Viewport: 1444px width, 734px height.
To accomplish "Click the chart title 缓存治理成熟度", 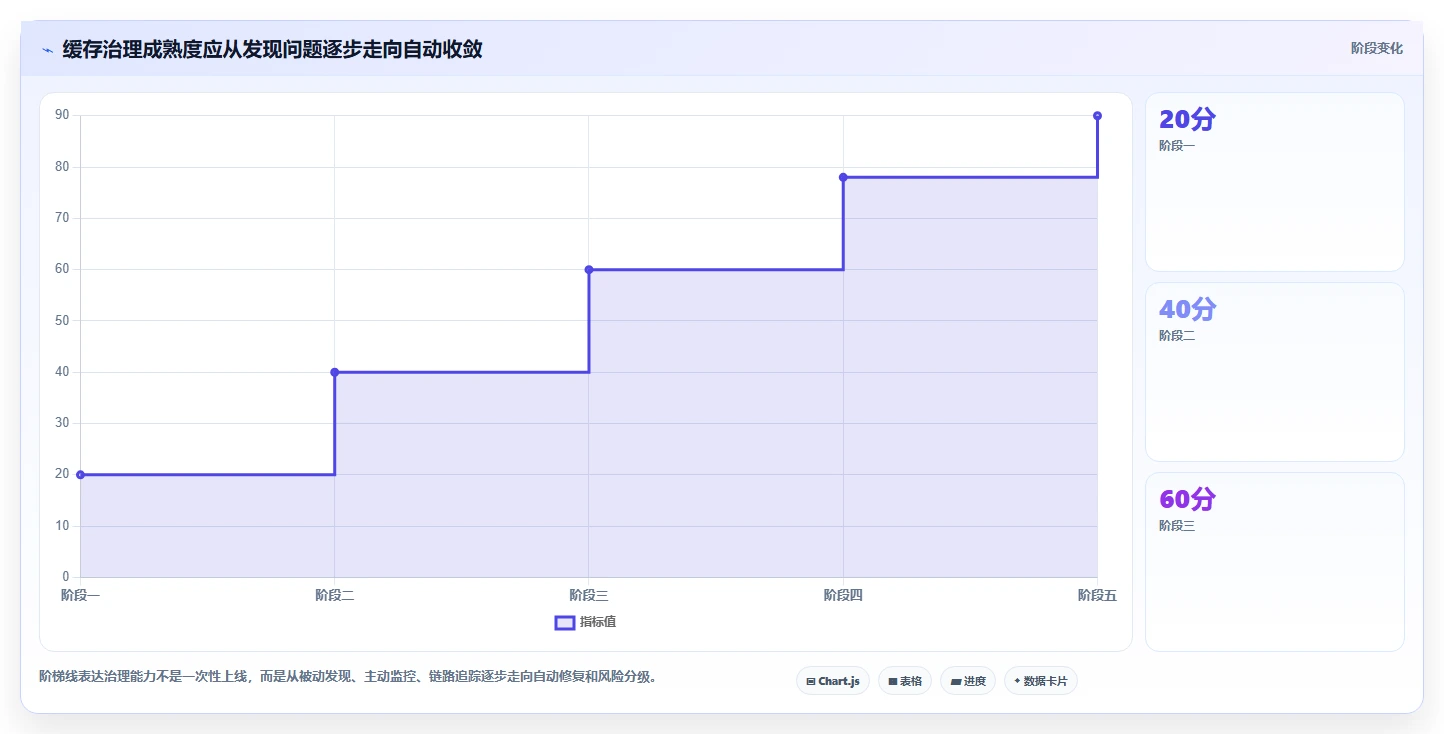I will [272, 49].
